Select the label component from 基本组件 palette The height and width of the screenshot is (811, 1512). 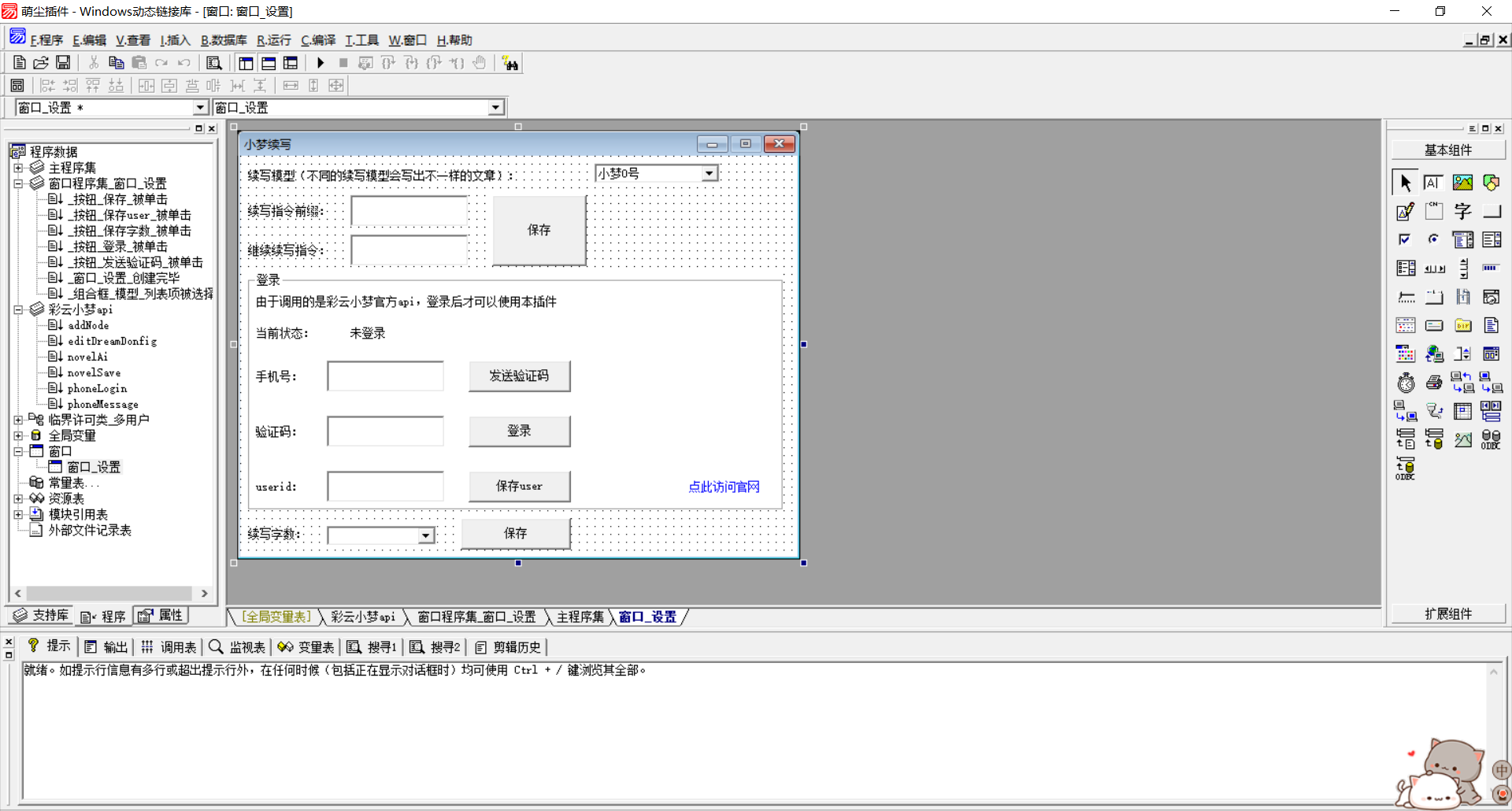click(1433, 182)
